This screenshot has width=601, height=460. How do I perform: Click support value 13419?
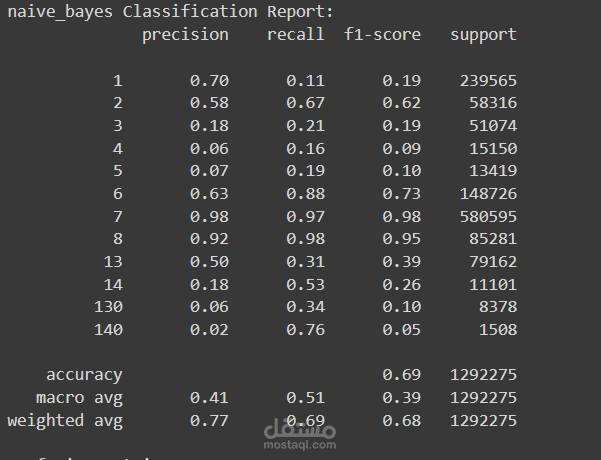493,171
